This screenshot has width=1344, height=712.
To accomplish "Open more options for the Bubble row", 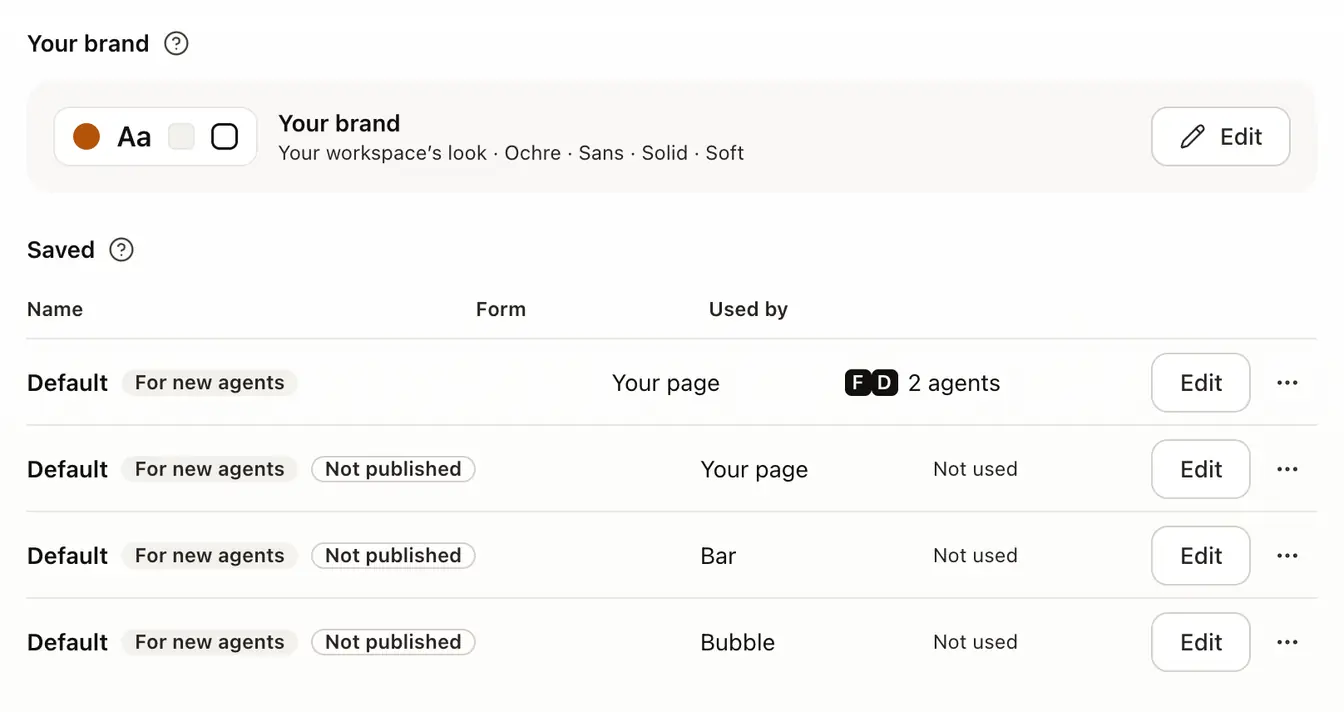I will (1287, 642).
